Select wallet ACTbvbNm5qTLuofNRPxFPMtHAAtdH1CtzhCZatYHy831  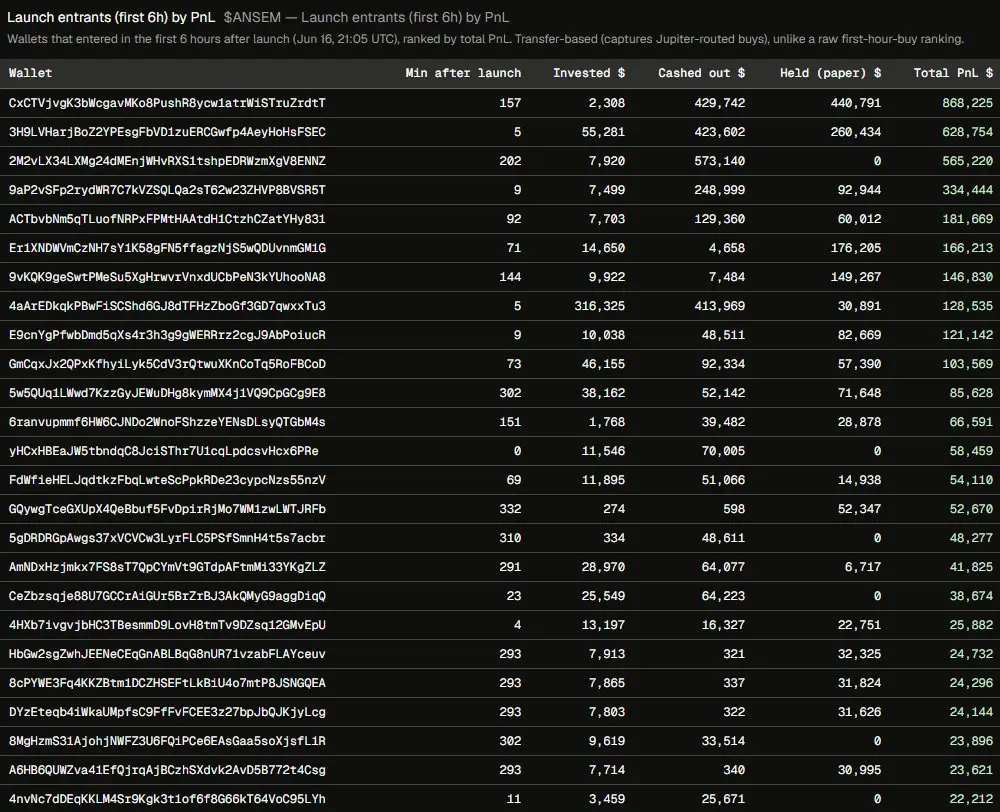[x=167, y=219]
